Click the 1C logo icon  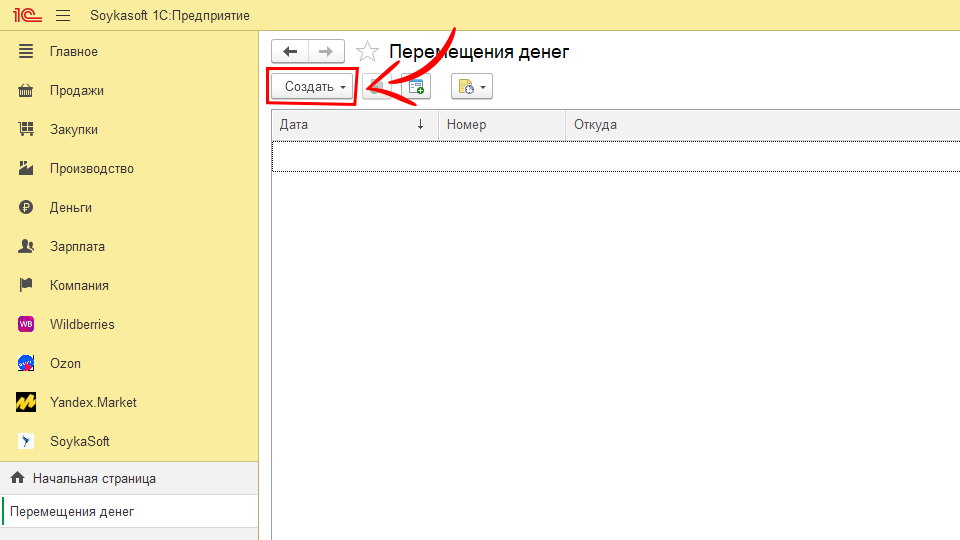pyautogui.click(x=25, y=16)
